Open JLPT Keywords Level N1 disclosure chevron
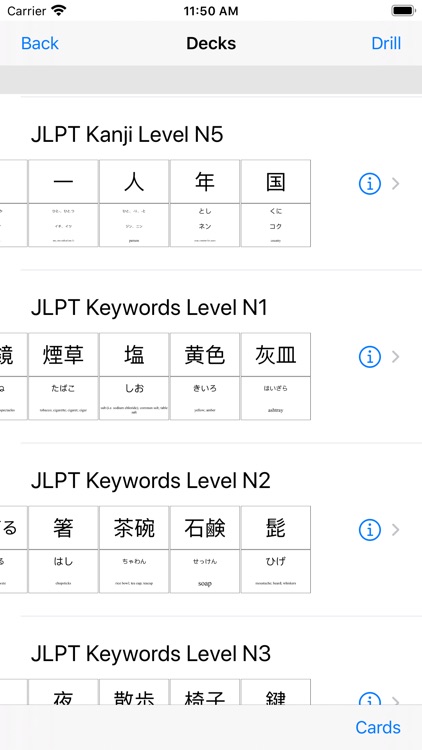 point(395,357)
